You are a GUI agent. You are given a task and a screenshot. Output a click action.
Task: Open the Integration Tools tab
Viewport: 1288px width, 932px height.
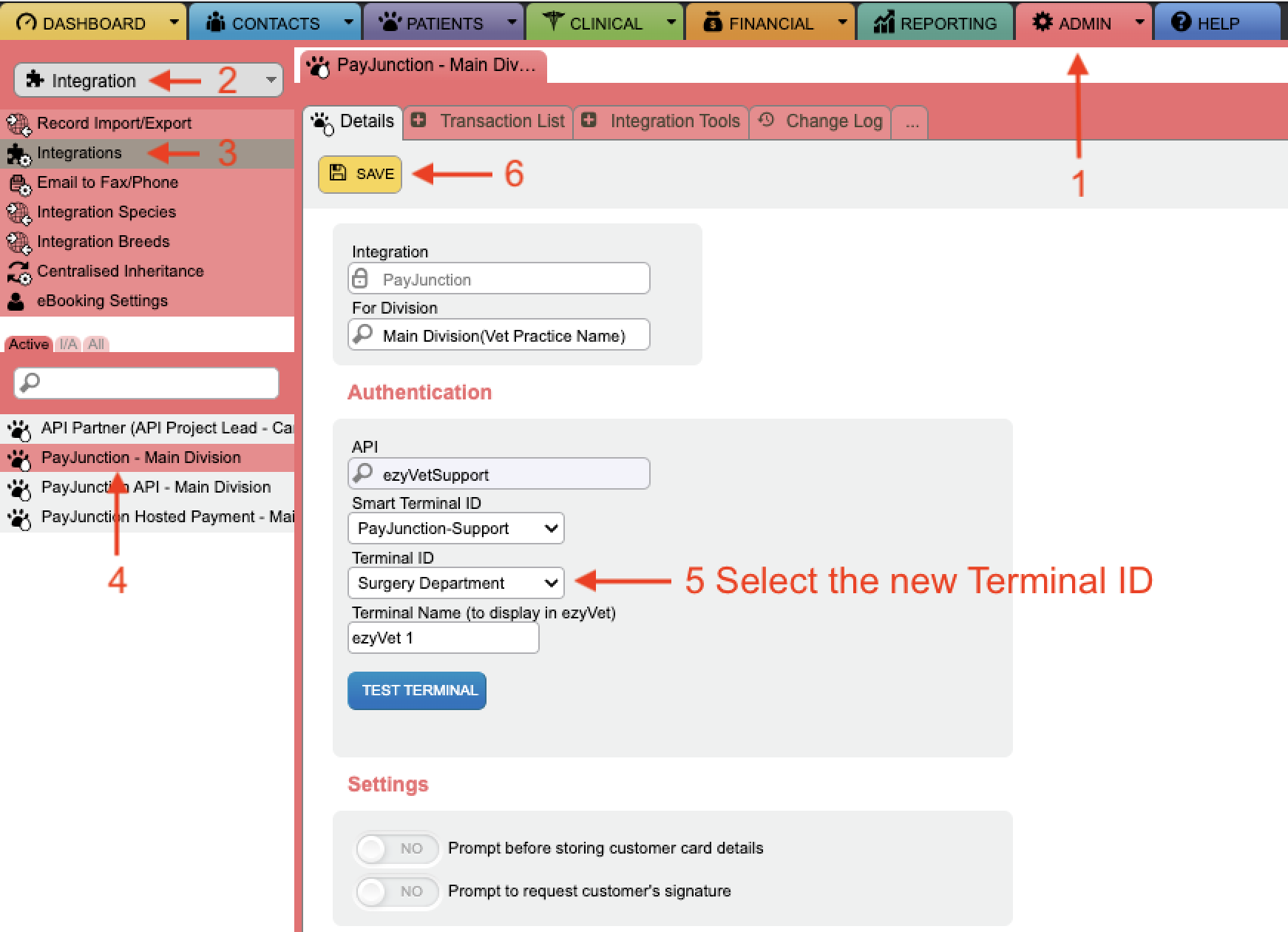661,121
